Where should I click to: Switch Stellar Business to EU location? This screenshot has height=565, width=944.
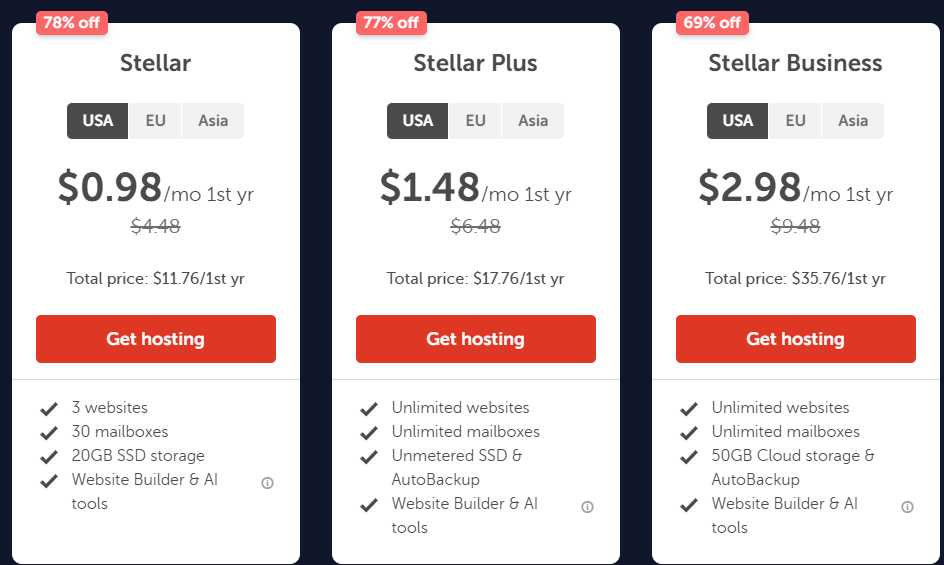795,121
